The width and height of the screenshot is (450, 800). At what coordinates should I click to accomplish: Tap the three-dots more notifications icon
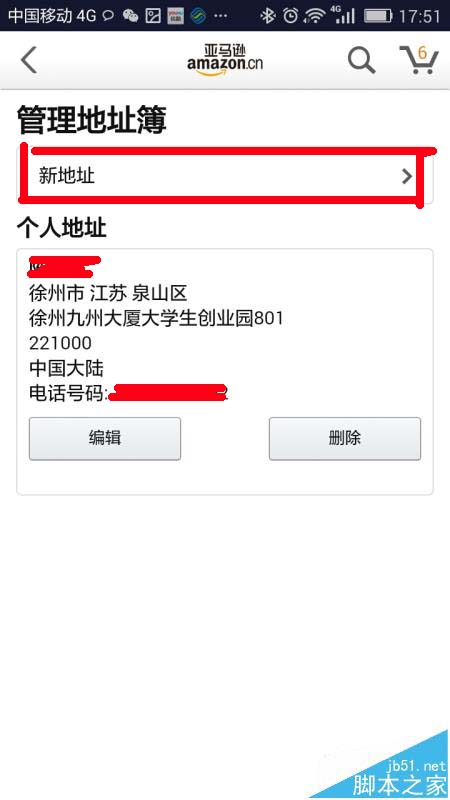click(220, 16)
